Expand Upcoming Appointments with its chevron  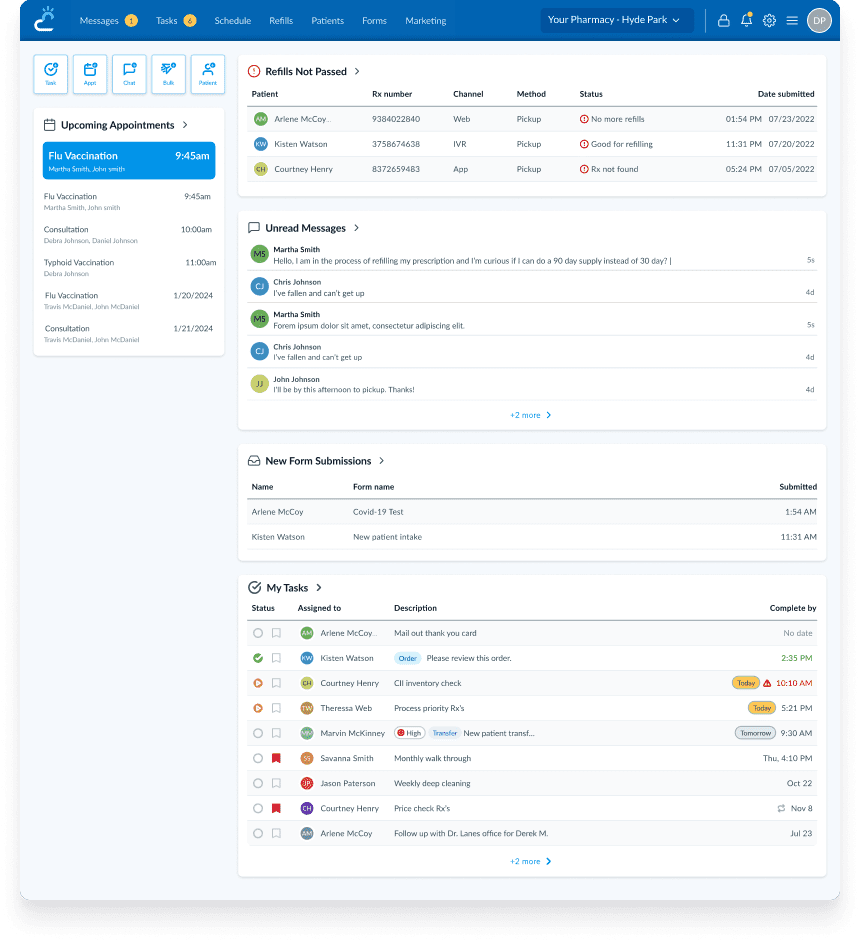(185, 125)
